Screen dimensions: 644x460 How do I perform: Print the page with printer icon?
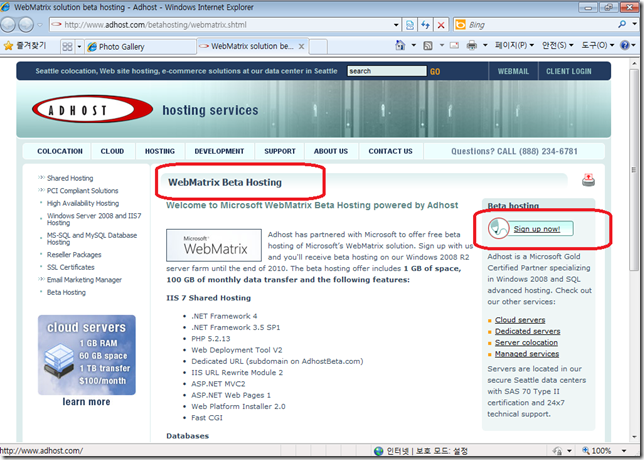(472, 45)
